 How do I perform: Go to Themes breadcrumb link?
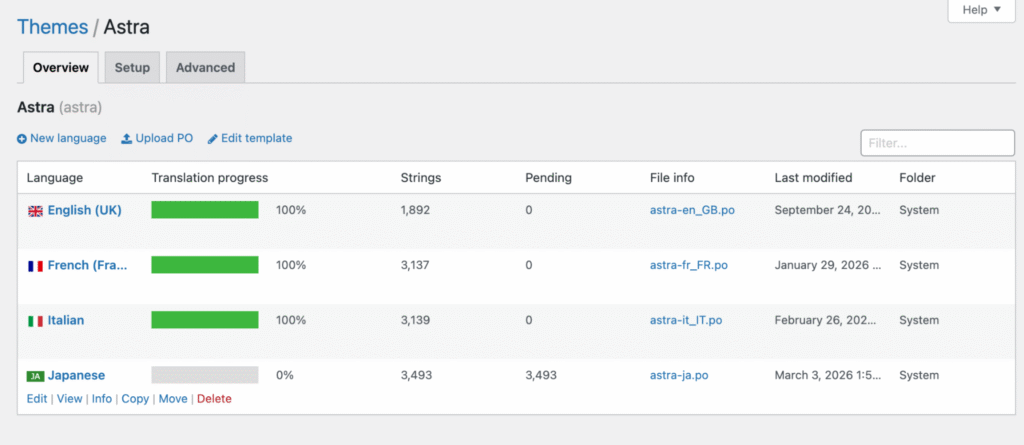52,27
